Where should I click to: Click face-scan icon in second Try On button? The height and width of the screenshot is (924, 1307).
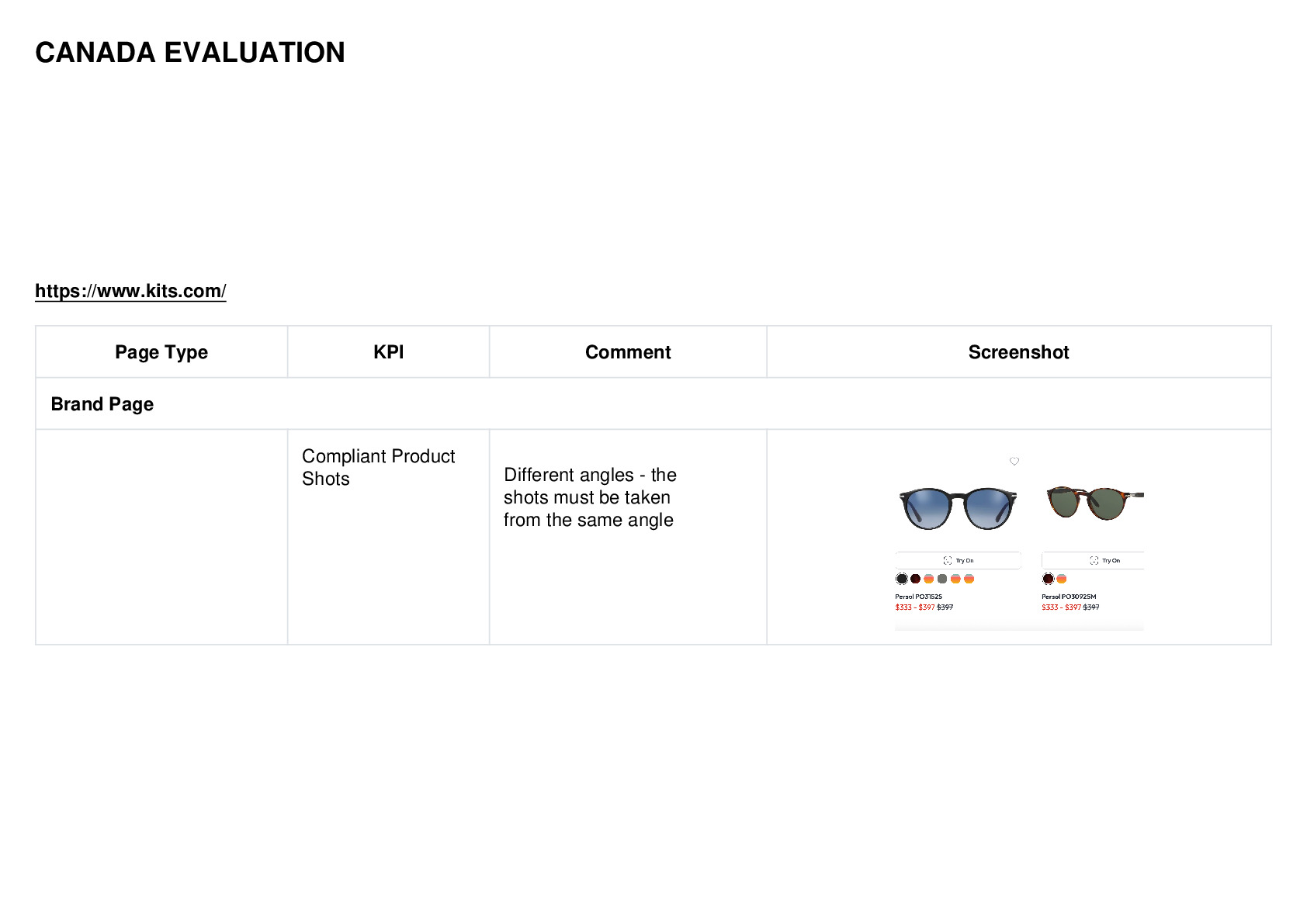point(1094,560)
